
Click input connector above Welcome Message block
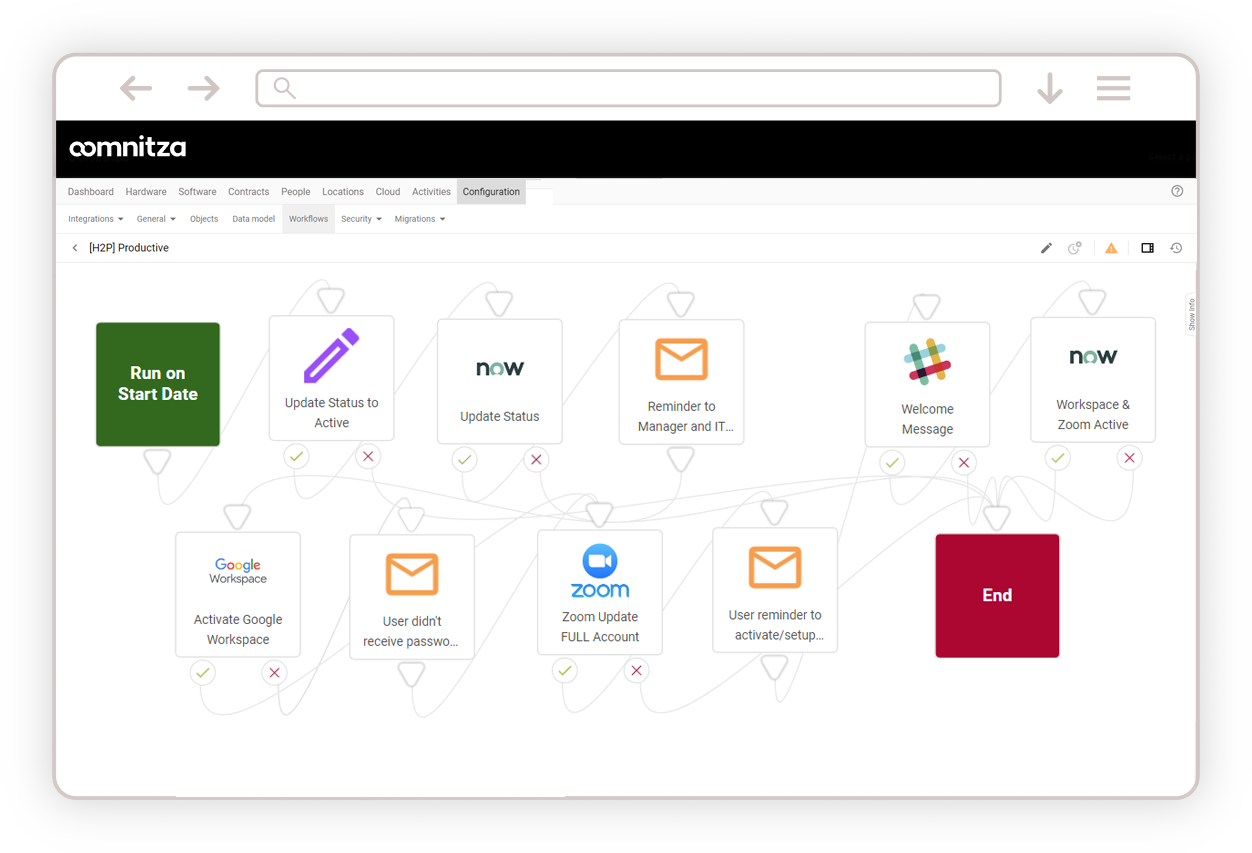coord(927,306)
